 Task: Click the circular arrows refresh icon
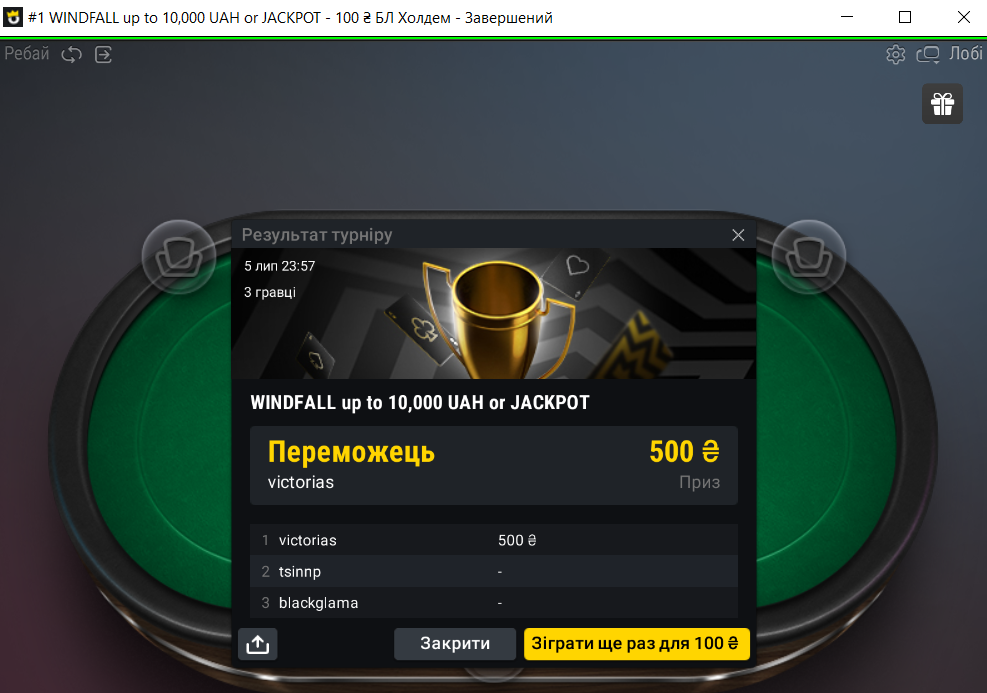(72, 55)
